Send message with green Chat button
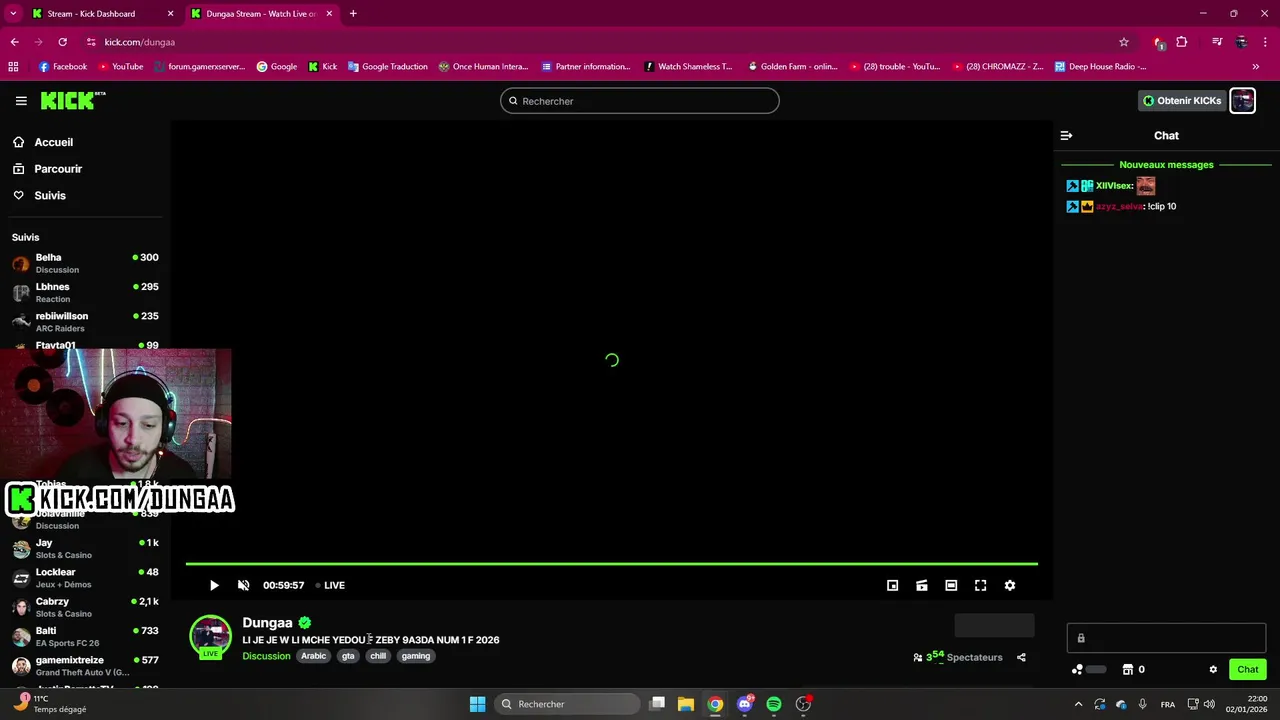Viewport: 1280px width, 720px height. point(1248,670)
